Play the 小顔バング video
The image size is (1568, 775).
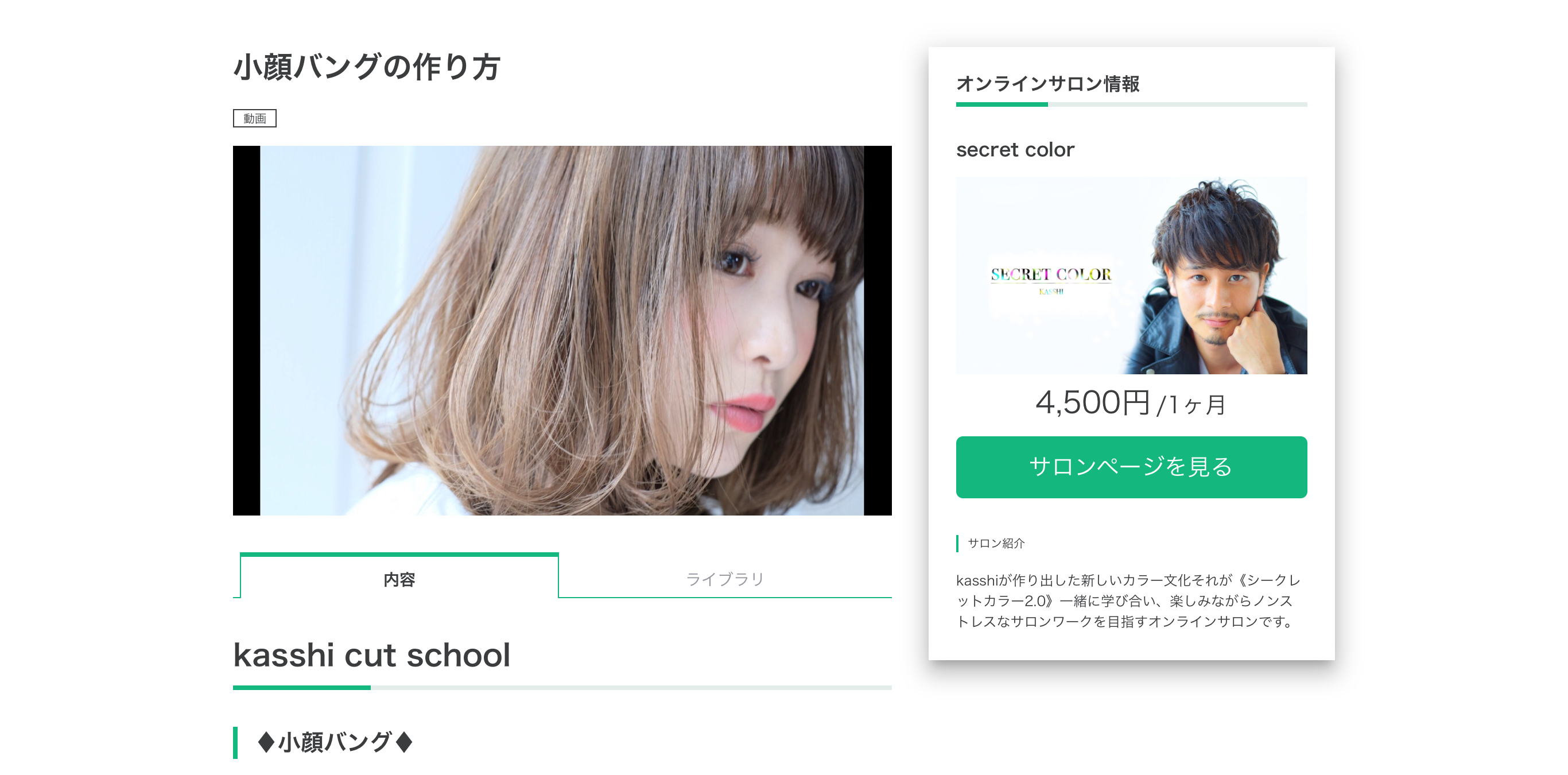coord(562,330)
